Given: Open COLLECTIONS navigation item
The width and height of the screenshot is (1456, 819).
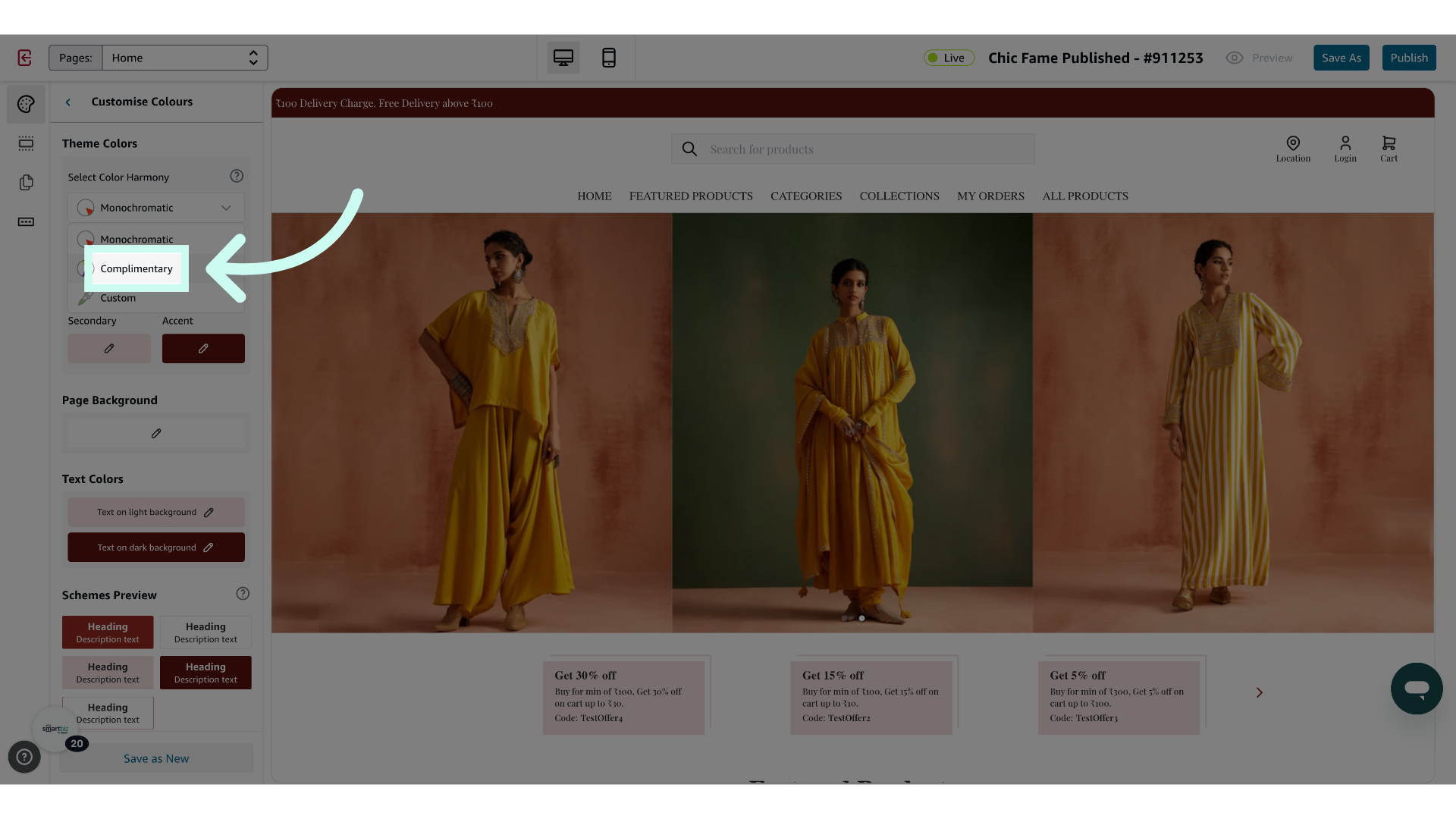Looking at the screenshot, I should click(899, 196).
